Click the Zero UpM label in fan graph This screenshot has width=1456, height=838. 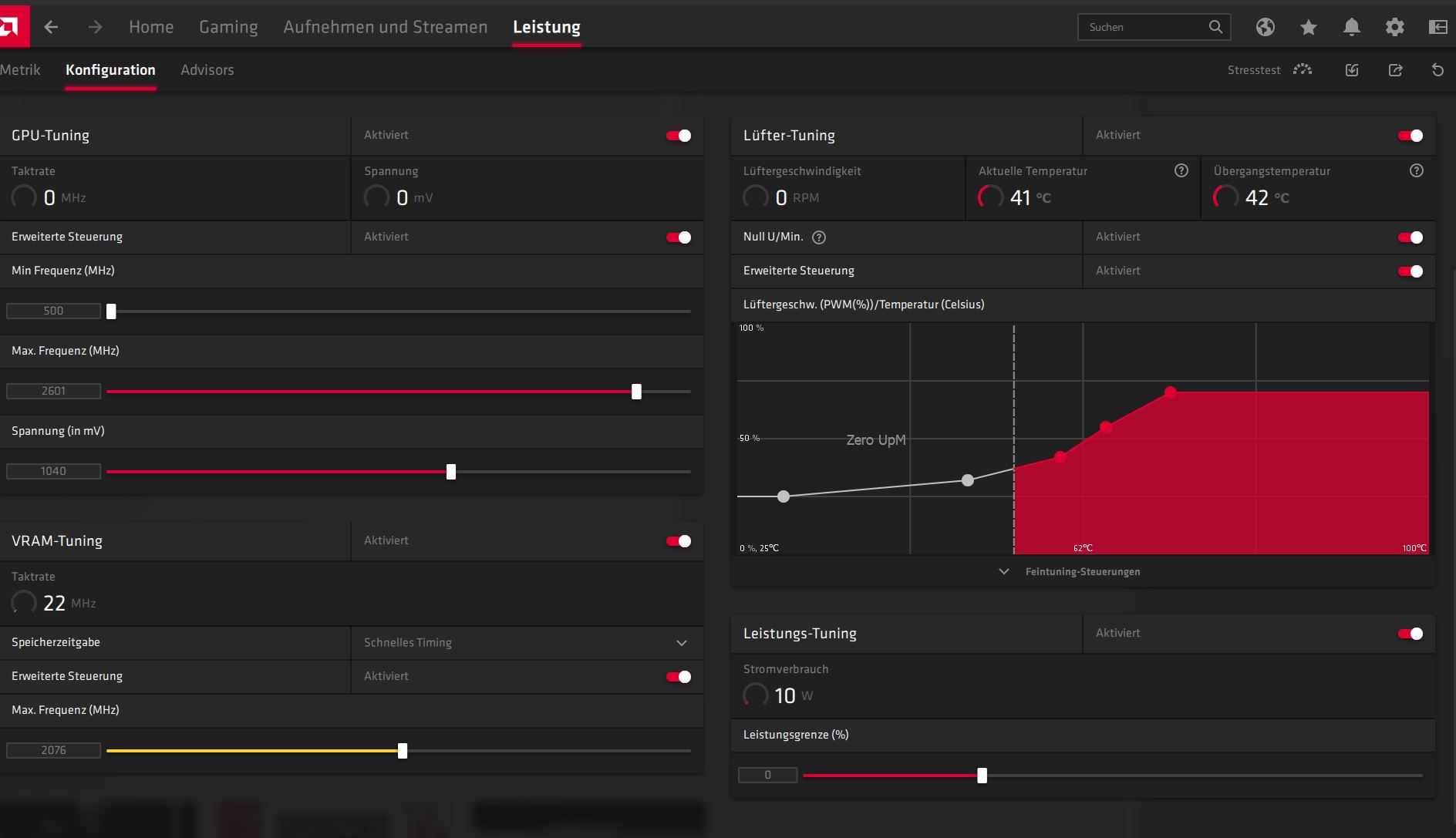click(876, 440)
